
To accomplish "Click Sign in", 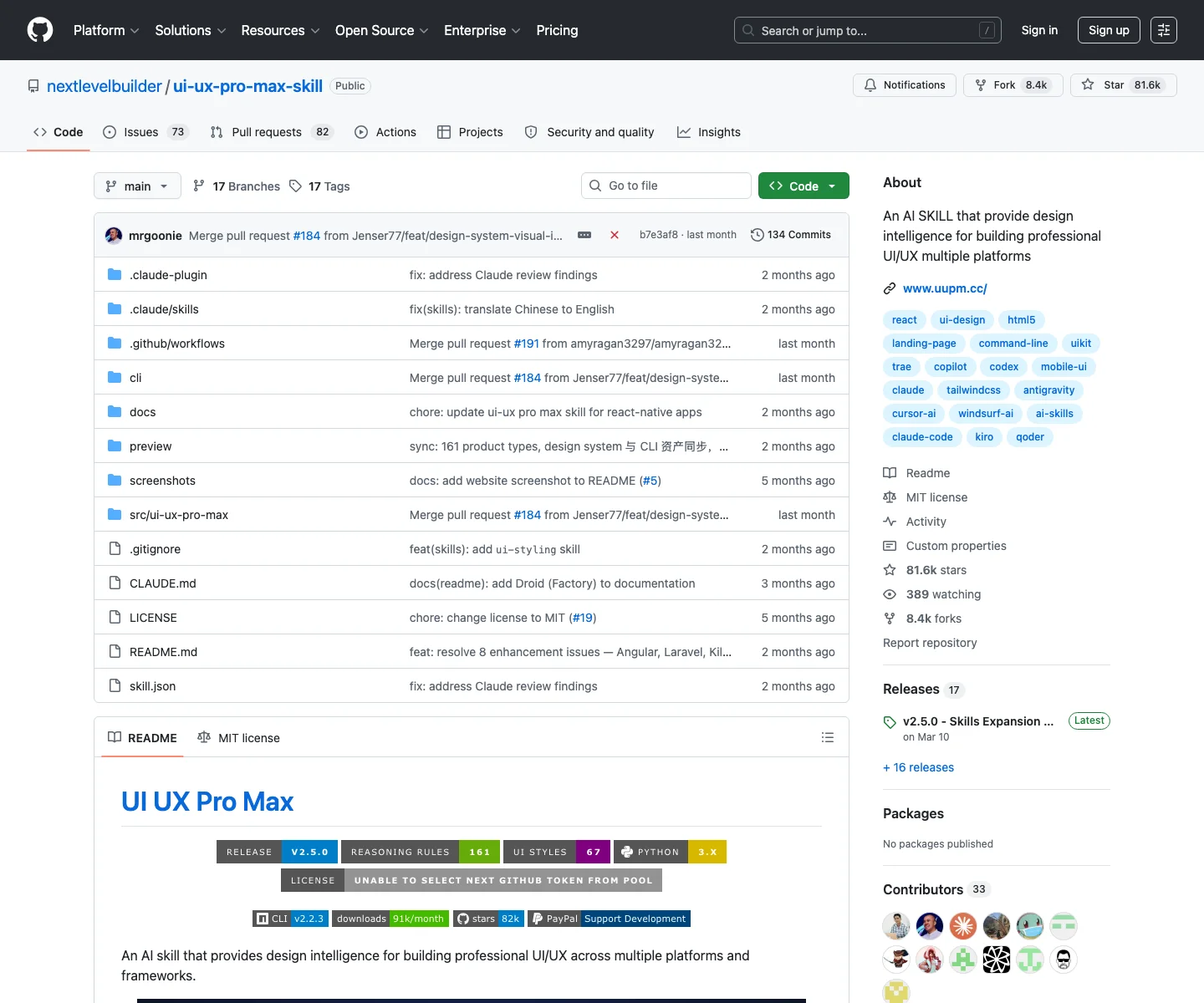I will click(1039, 30).
